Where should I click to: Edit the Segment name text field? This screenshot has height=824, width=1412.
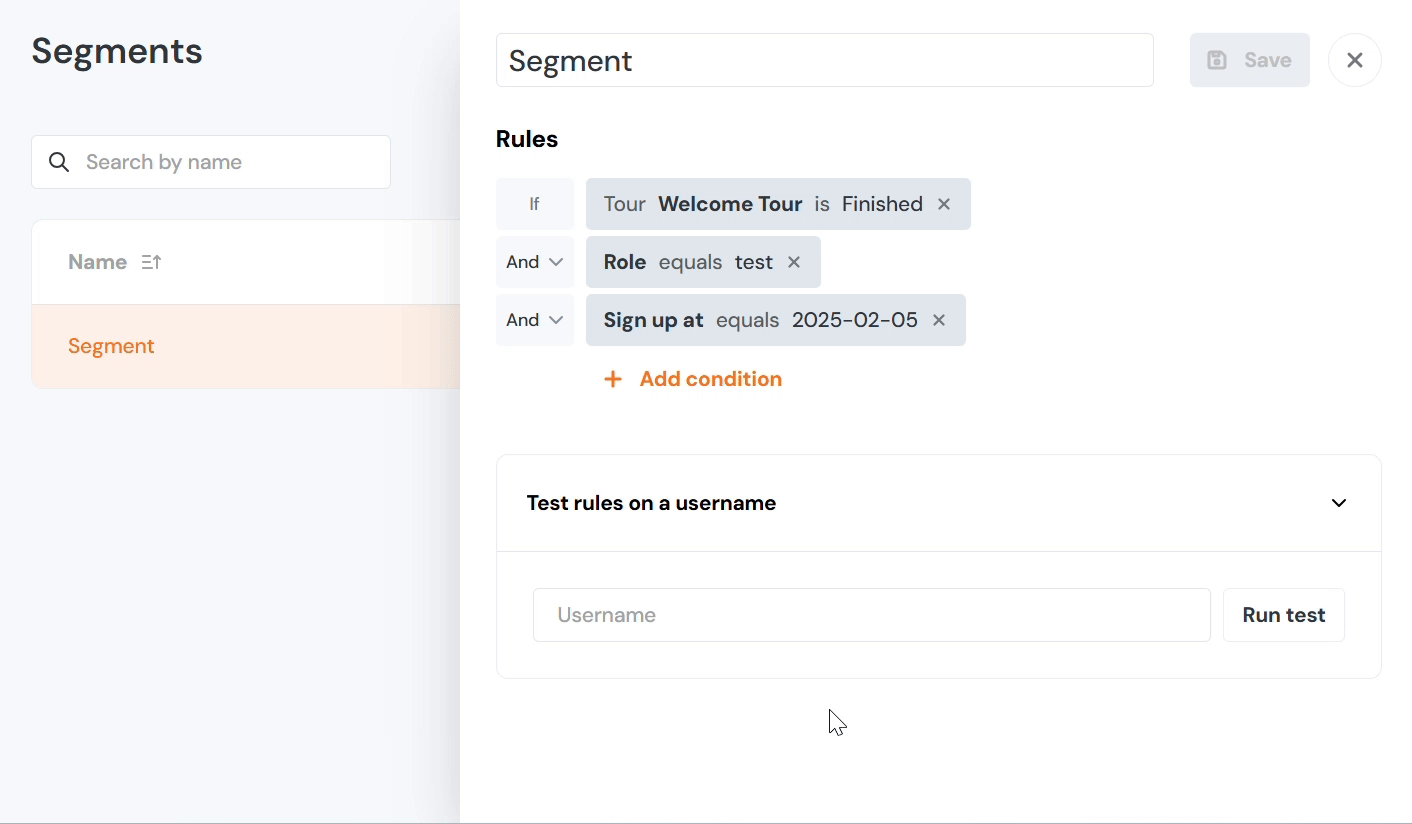[x=824, y=60]
